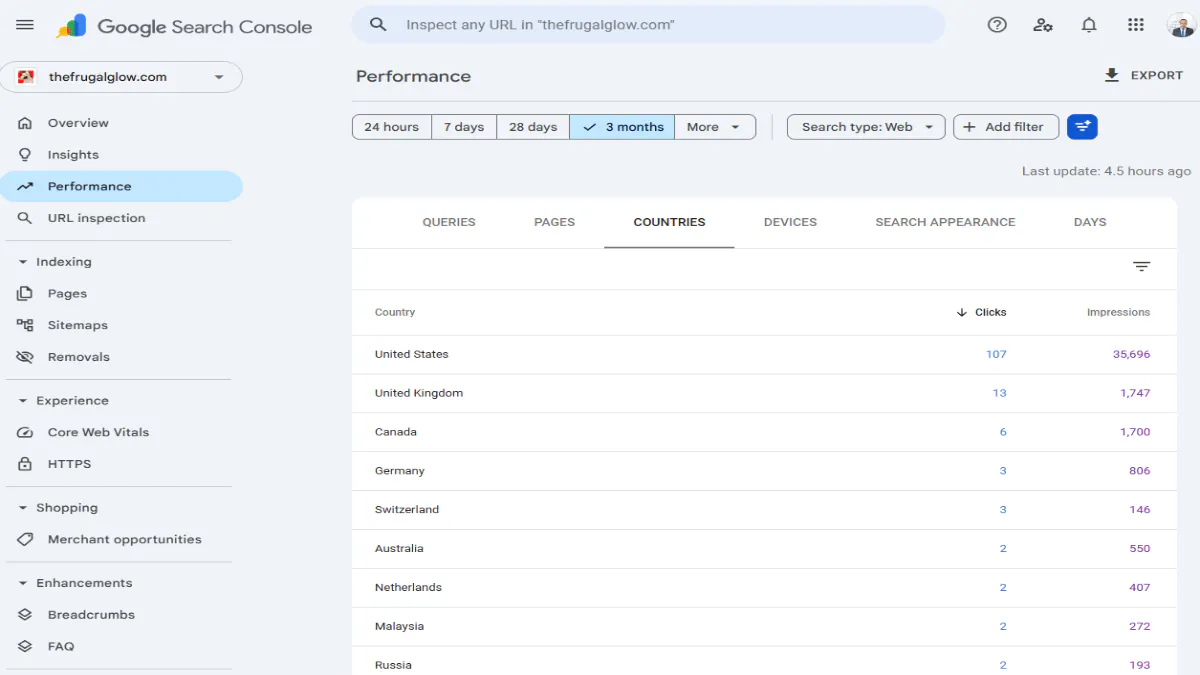Click the Core Web Vitals gauge icon

[25, 432]
